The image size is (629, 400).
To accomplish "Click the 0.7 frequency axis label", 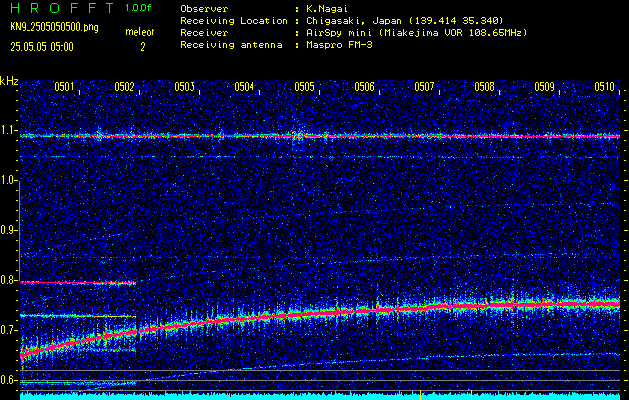I will click(8, 330).
